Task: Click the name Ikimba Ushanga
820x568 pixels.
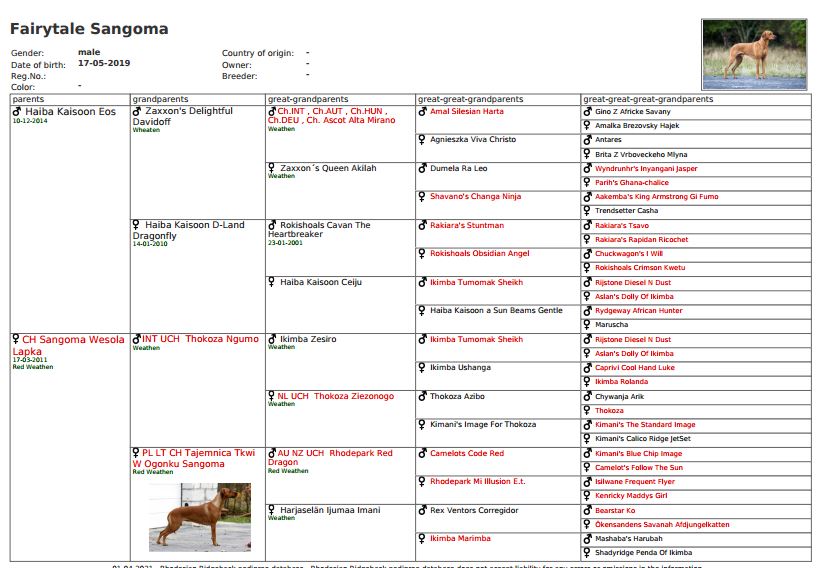Action: 461,368
